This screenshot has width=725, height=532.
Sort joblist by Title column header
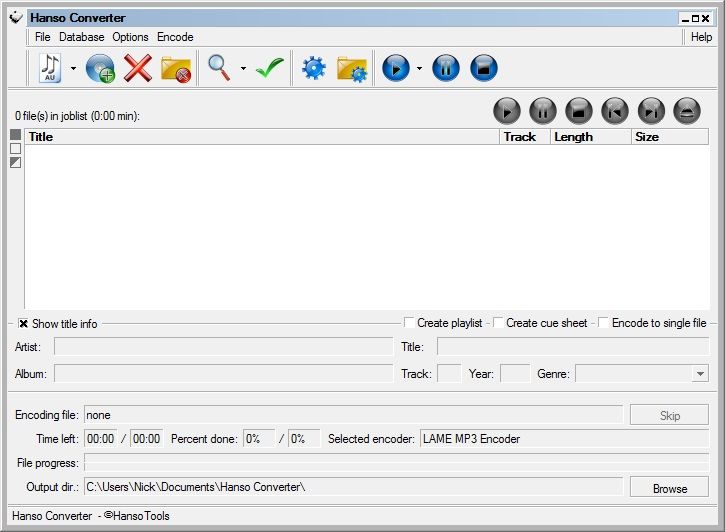[x=262, y=137]
